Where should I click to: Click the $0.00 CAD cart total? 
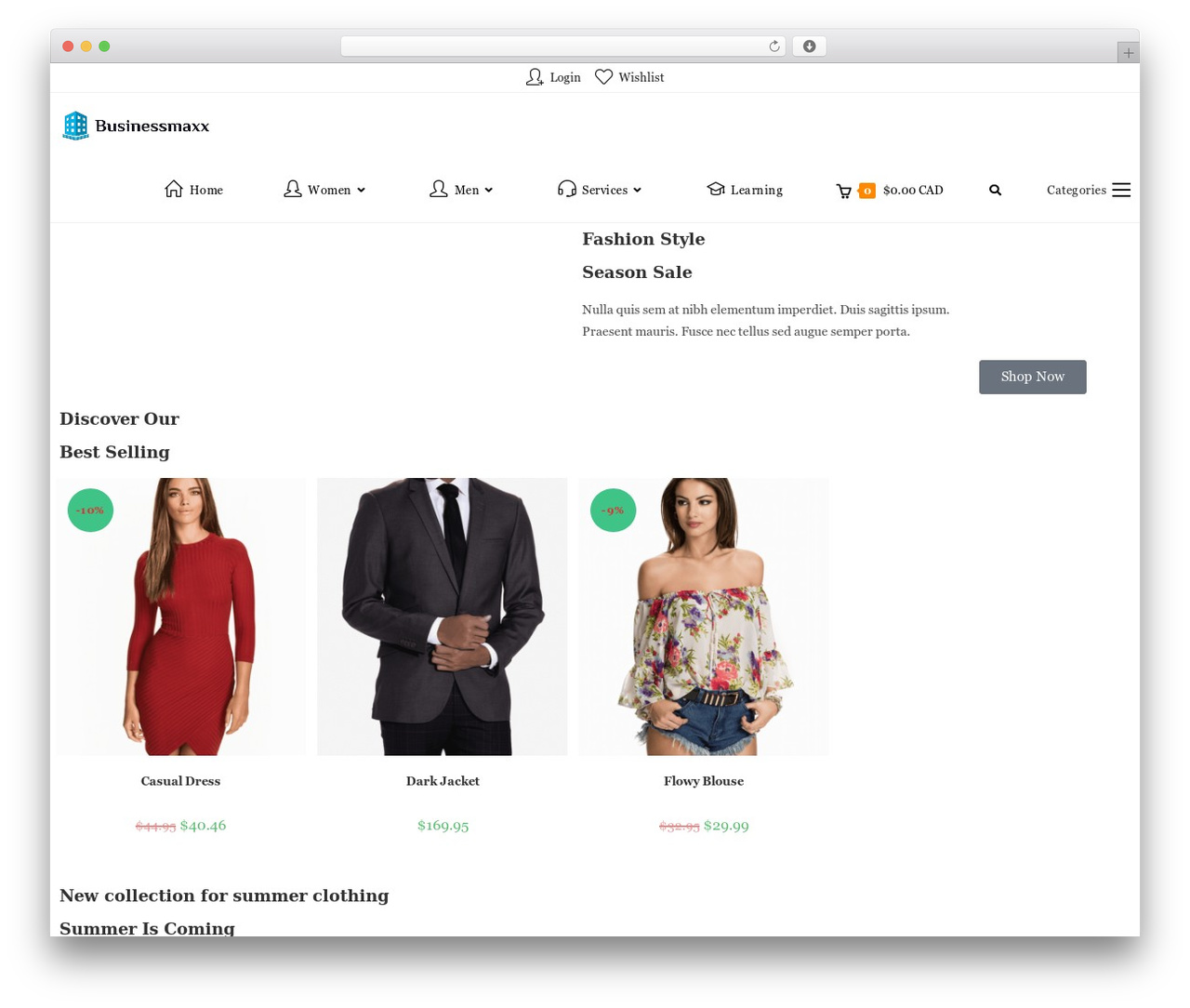pyautogui.click(x=913, y=190)
